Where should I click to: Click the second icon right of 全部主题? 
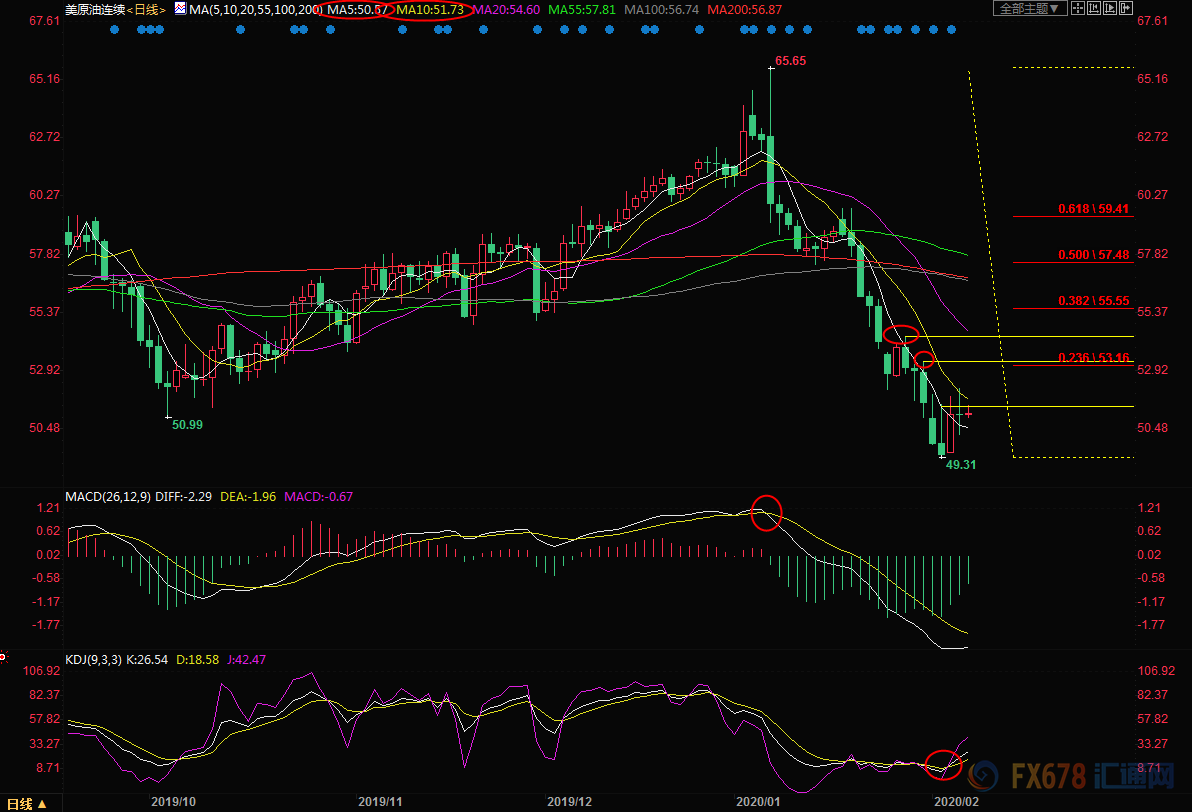1092,9
